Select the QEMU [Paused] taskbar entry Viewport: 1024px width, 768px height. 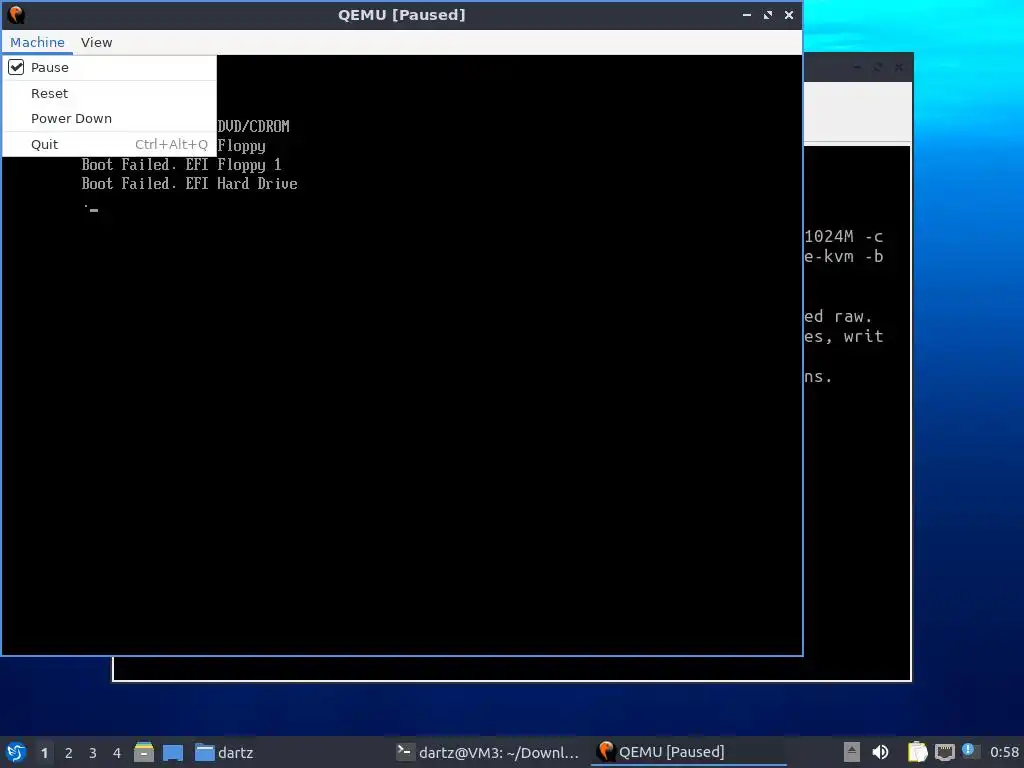689,752
